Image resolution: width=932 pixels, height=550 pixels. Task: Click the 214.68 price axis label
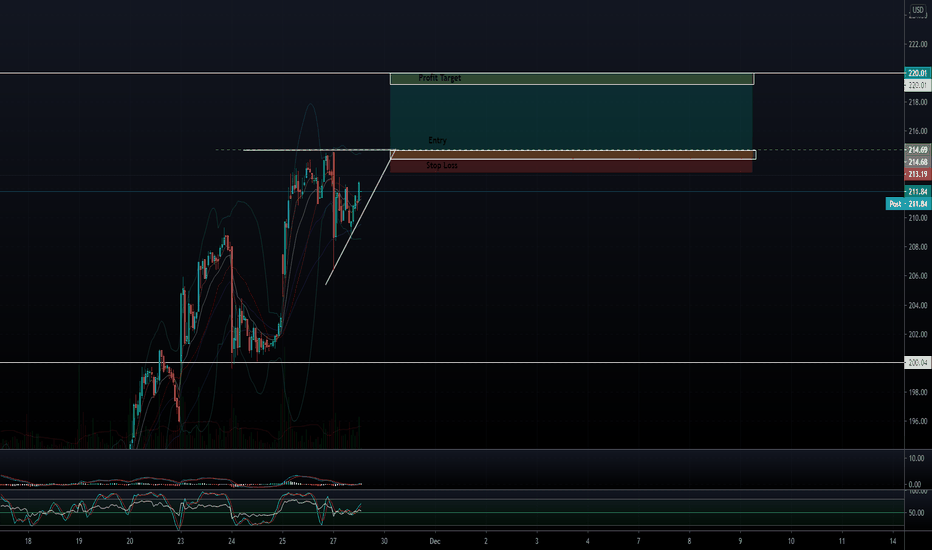pos(918,162)
